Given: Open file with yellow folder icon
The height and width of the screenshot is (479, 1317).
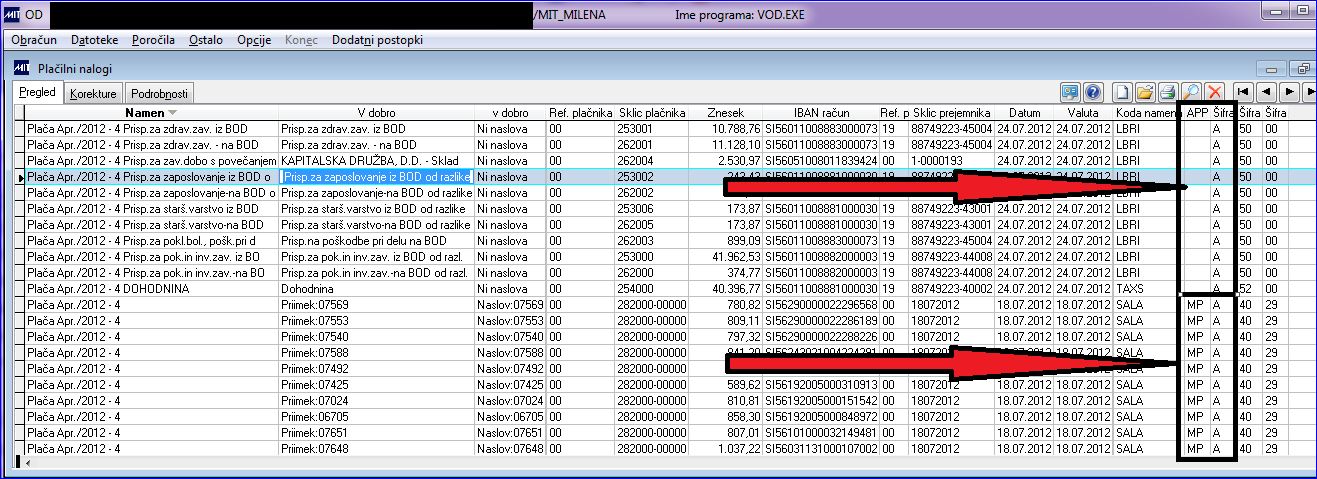Looking at the screenshot, I should click(1146, 92).
